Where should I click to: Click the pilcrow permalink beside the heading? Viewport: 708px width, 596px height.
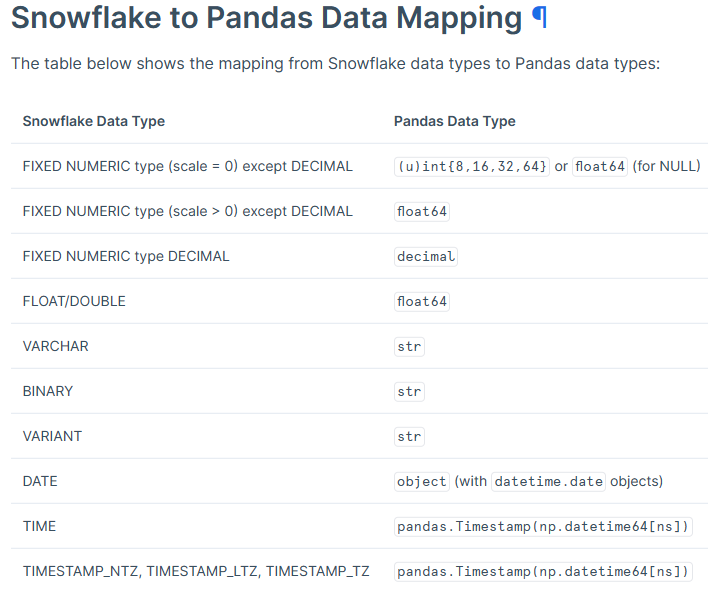click(x=540, y=18)
